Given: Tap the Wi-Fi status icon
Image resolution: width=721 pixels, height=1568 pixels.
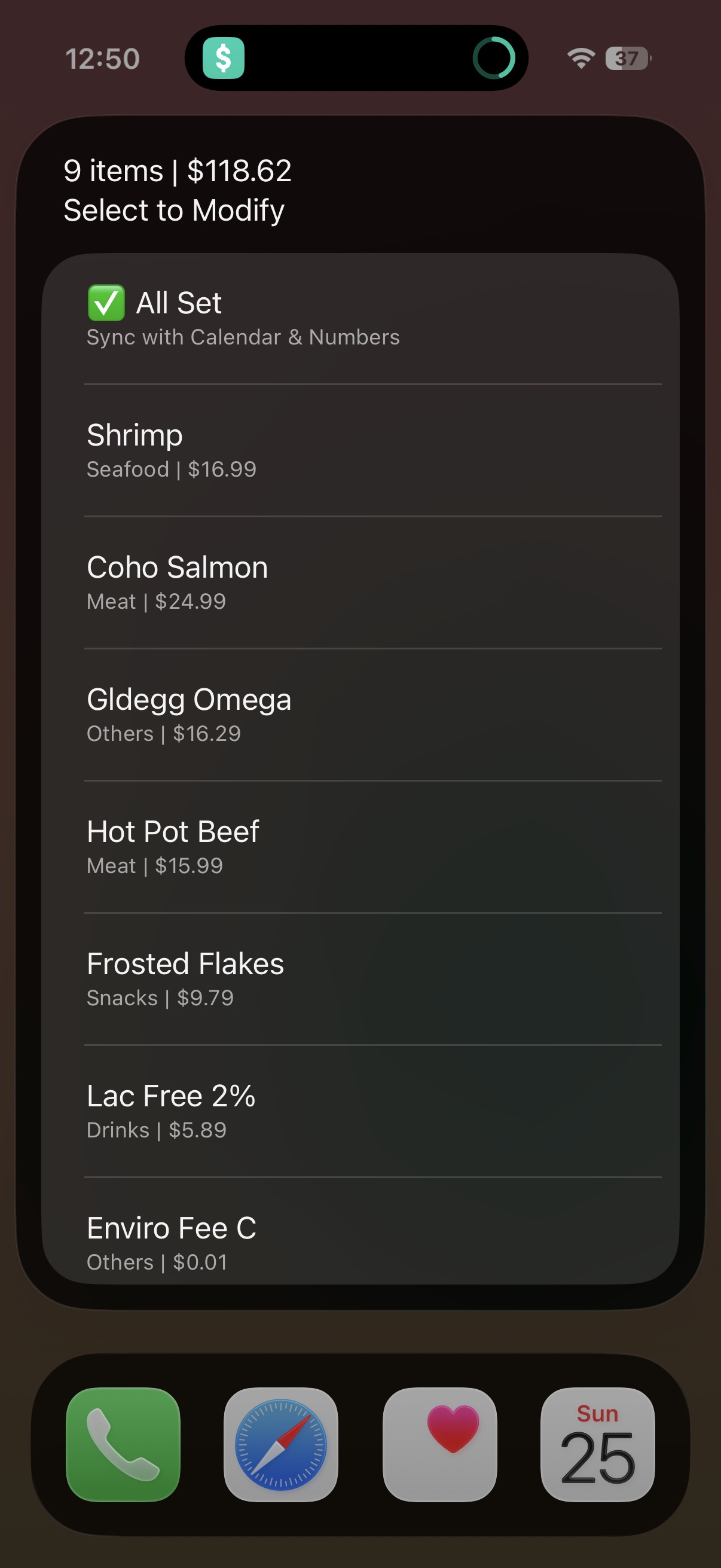Looking at the screenshot, I should (581, 59).
